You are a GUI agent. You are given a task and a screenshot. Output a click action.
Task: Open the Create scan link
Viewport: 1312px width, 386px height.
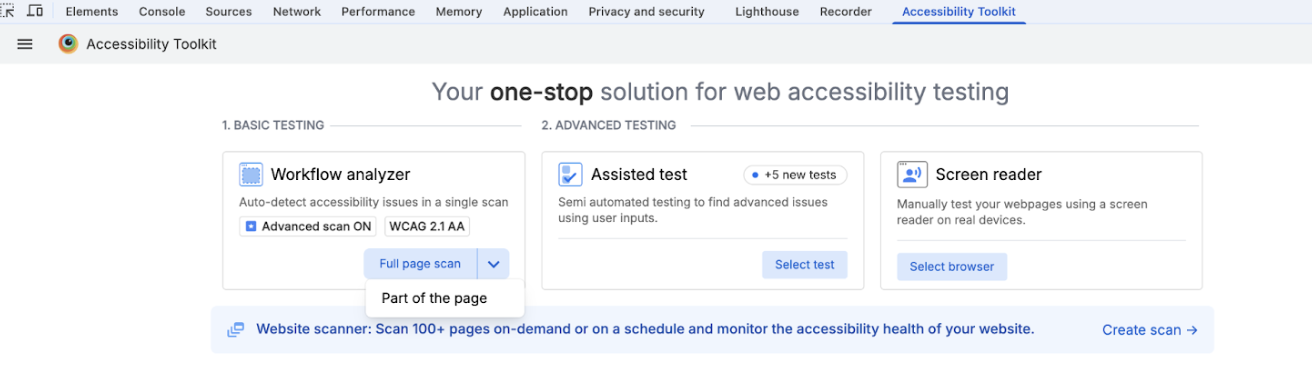[1150, 330]
